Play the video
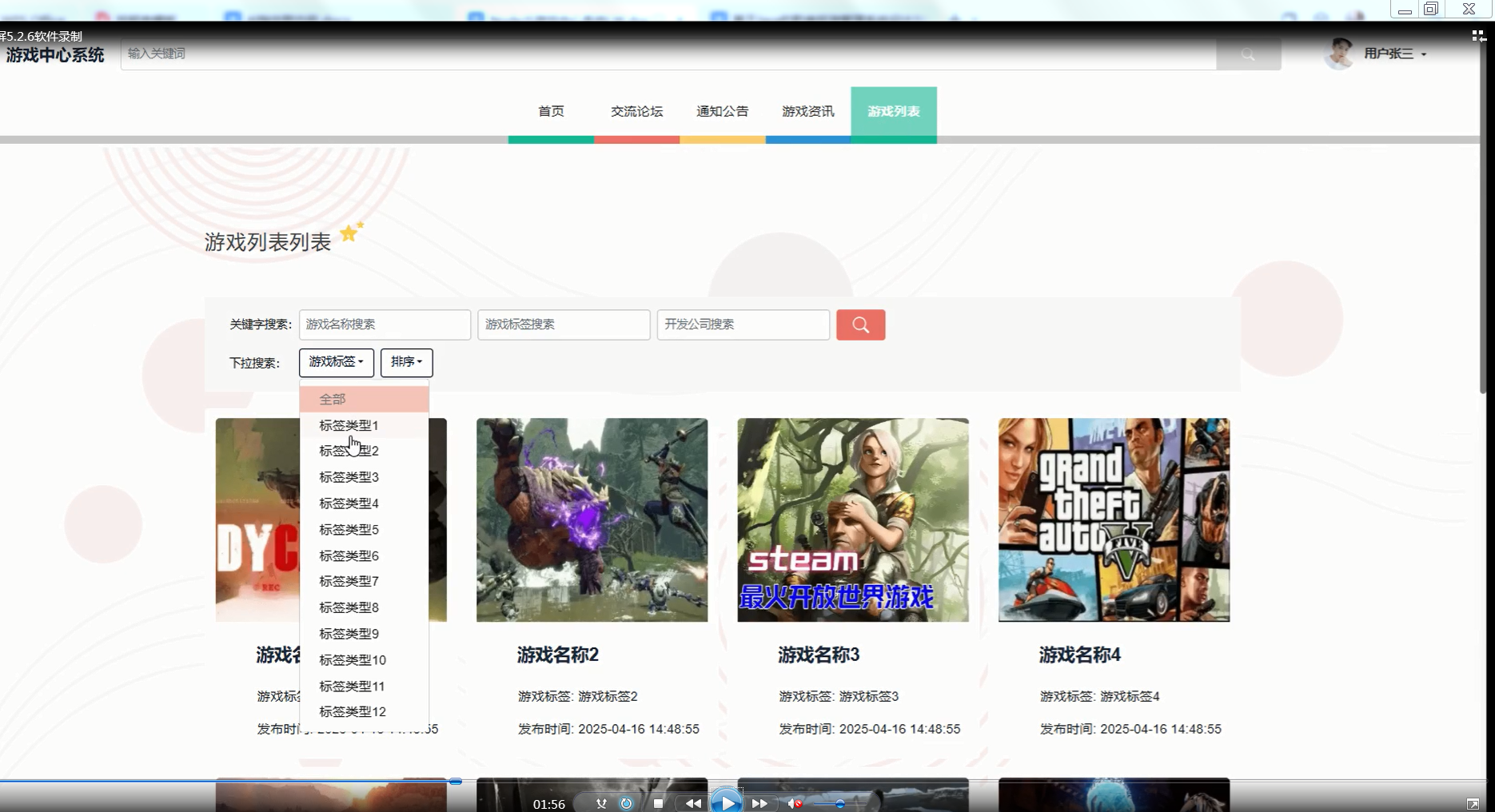This screenshot has width=1495, height=812. [727, 802]
